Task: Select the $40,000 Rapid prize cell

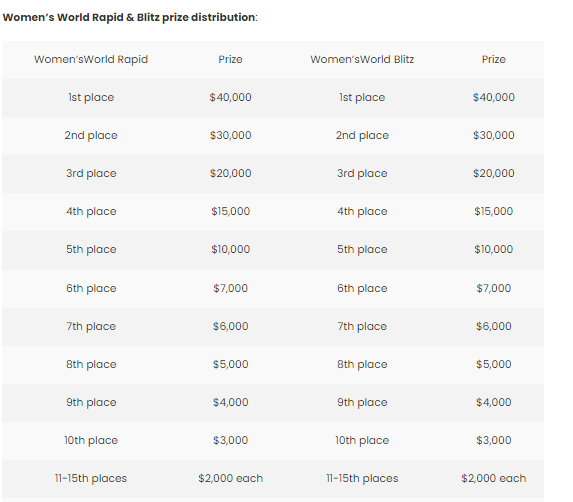Action: tap(230, 97)
